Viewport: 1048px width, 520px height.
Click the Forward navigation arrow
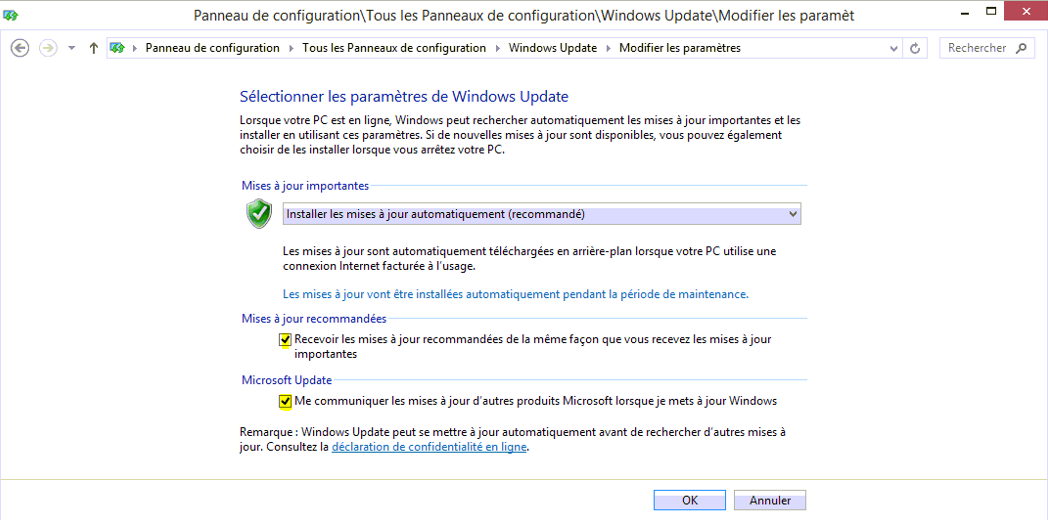(48, 48)
